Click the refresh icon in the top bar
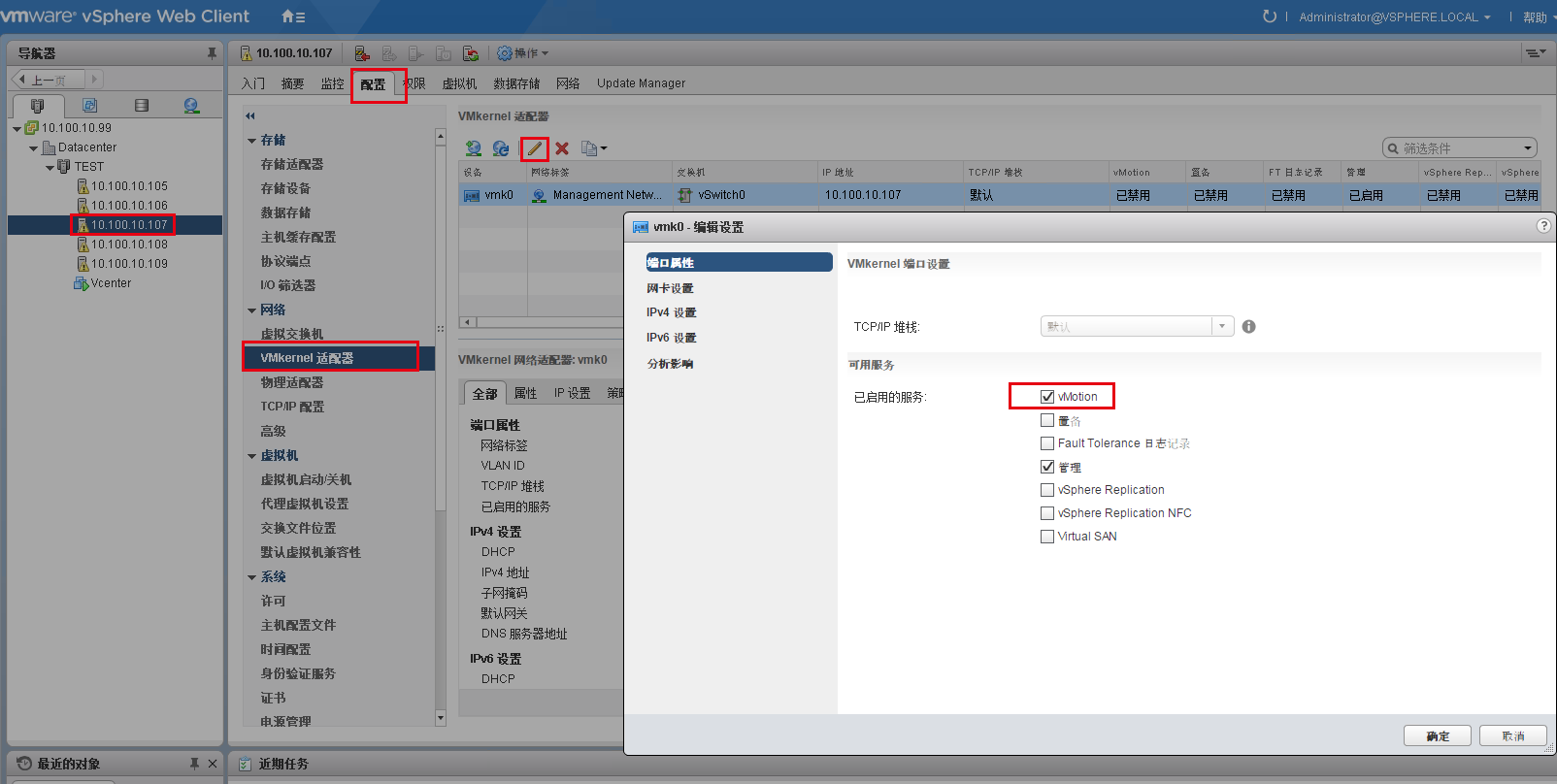The width and height of the screenshot is (1557, 784). (x=1270, y=16)
